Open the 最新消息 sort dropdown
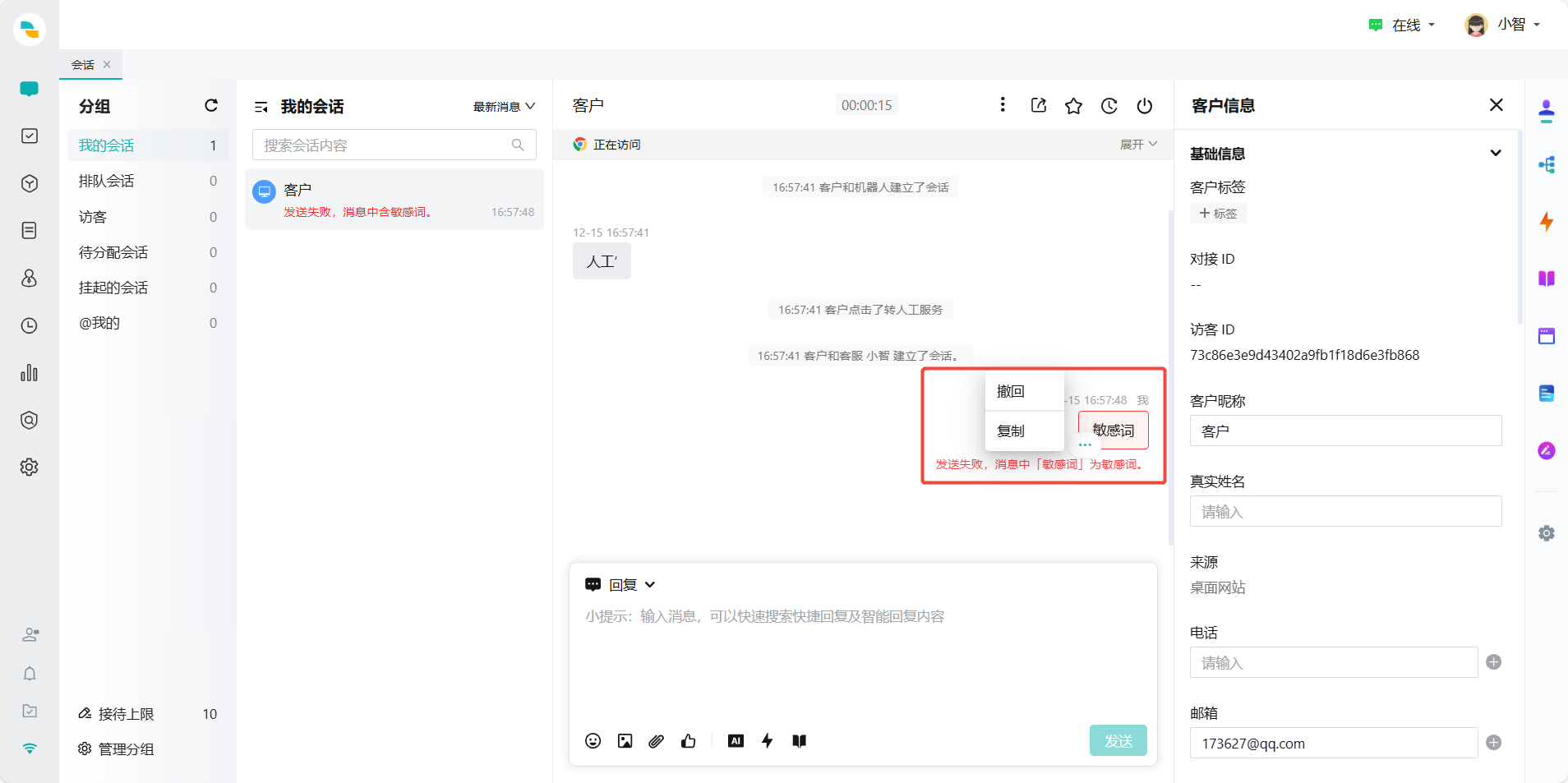The width and height of the screenshot is (1568, 783). 504,107
